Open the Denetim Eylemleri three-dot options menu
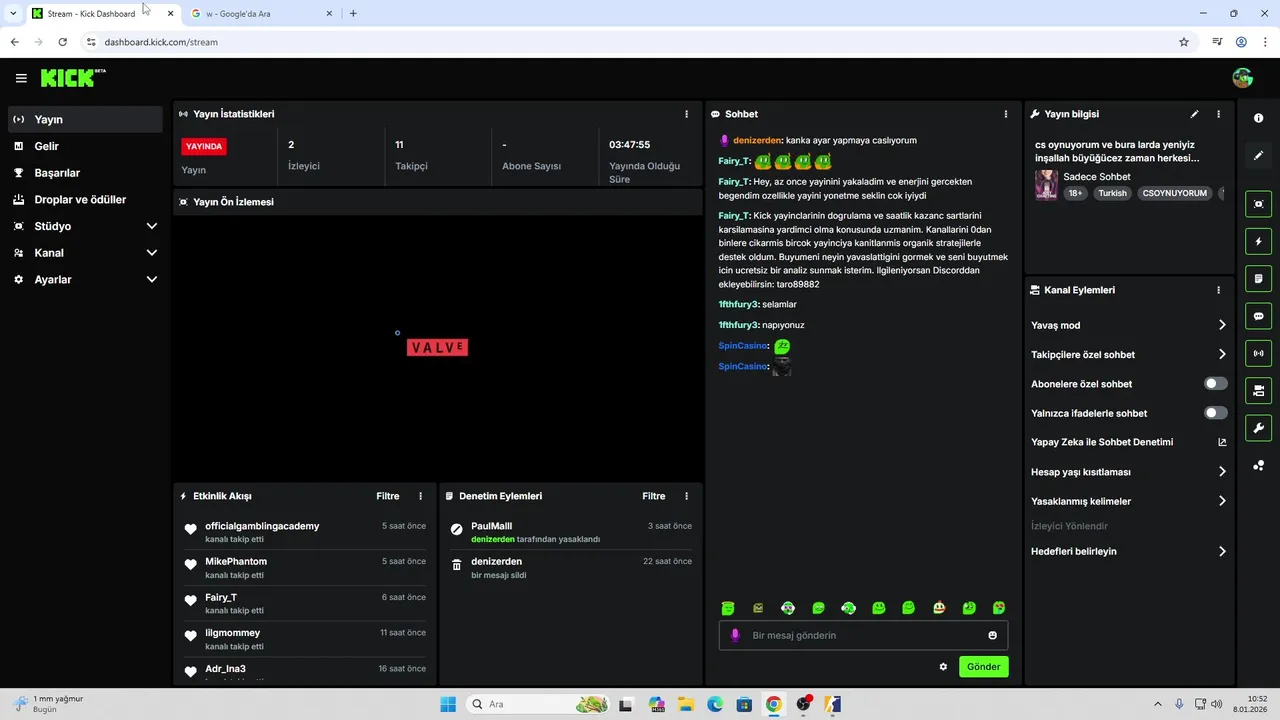 [x=686, y=496]
